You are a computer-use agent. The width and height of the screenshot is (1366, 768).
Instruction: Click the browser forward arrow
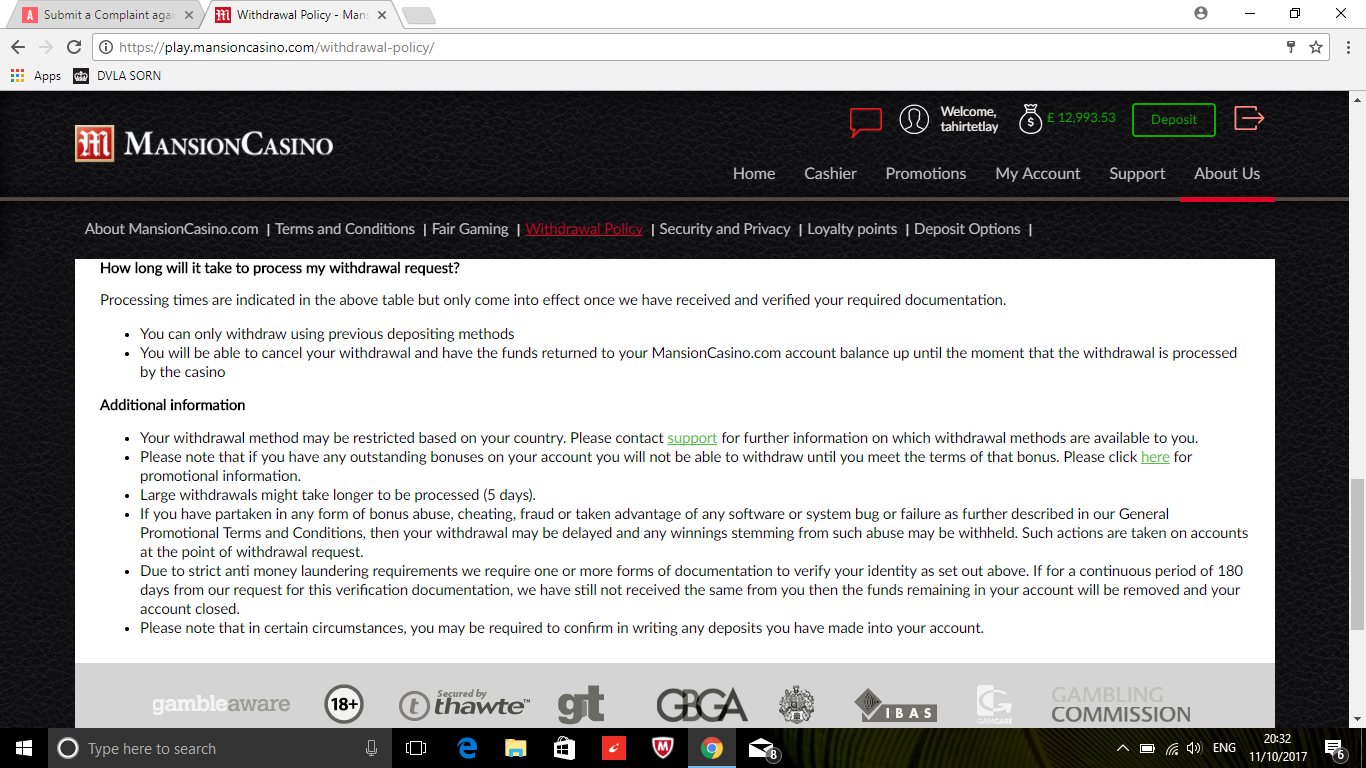pyautogui.click(x=46, y=47)
